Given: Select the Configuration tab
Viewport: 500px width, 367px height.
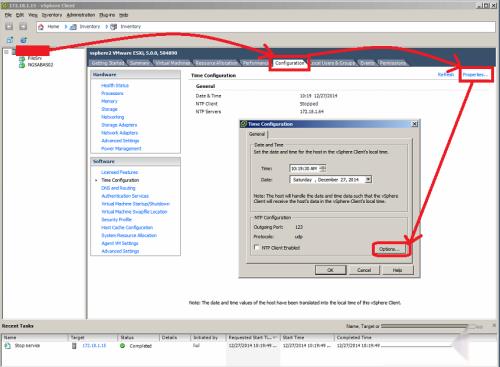Looking at the screenshot, I should tap(289, 63).
